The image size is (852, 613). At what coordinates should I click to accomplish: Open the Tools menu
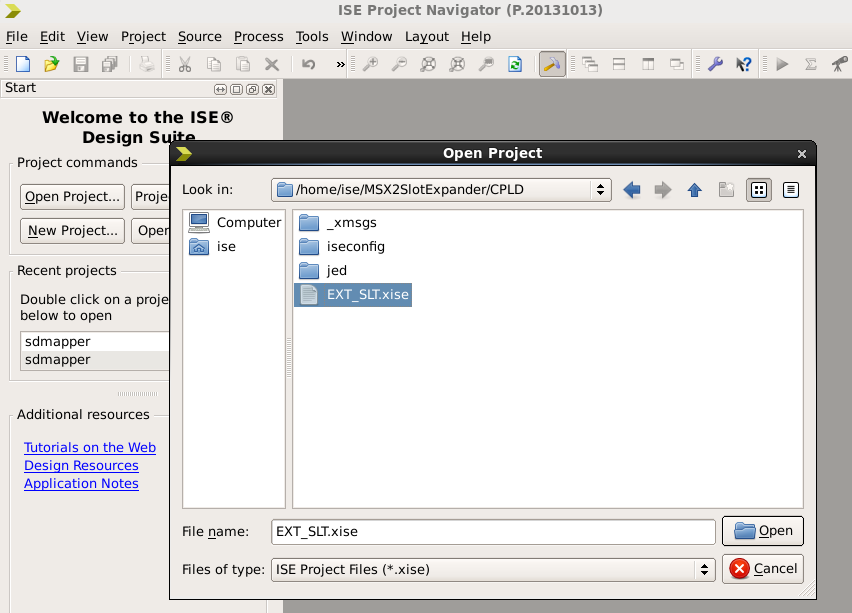point(312,36)
